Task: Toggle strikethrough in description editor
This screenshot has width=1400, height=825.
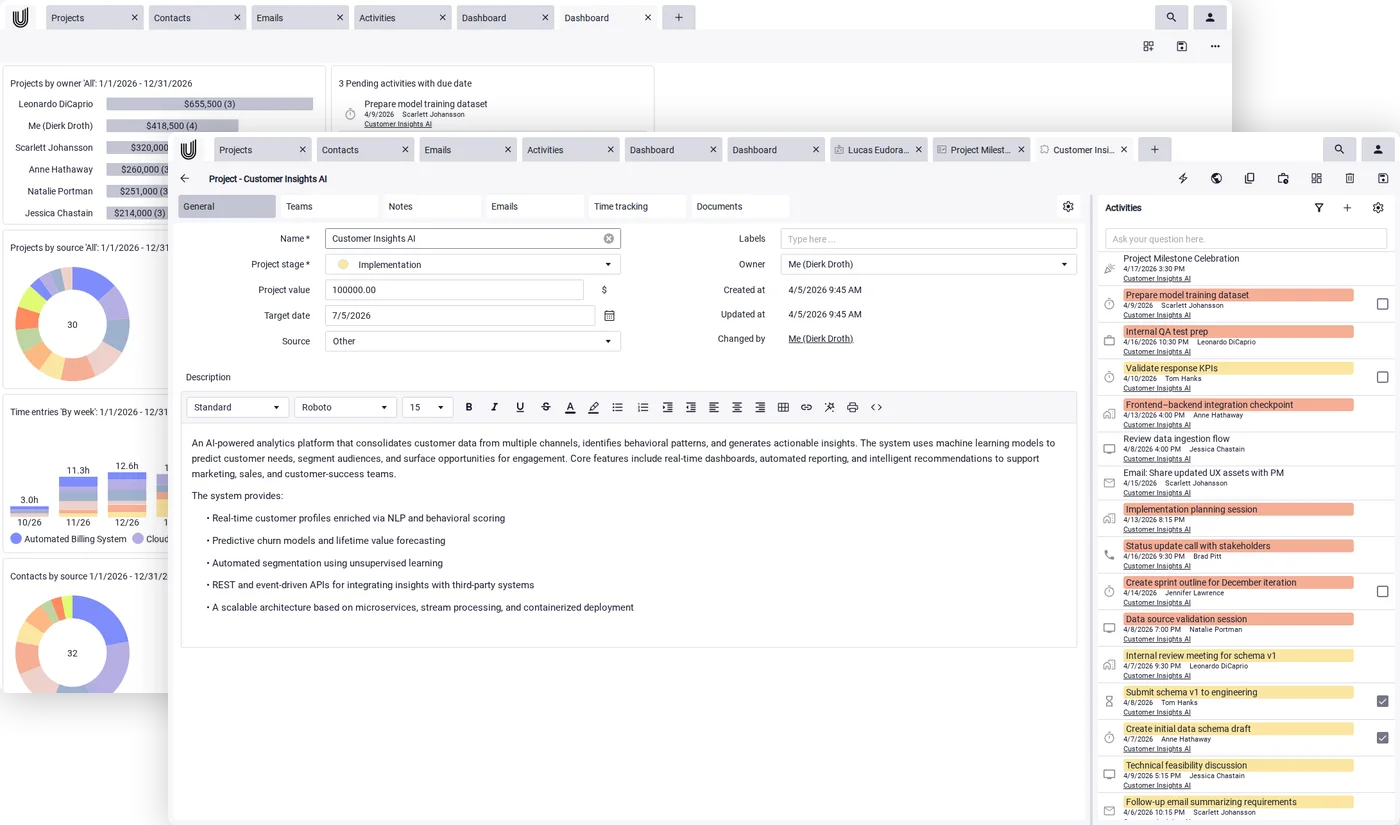Action: coord(545,407)
